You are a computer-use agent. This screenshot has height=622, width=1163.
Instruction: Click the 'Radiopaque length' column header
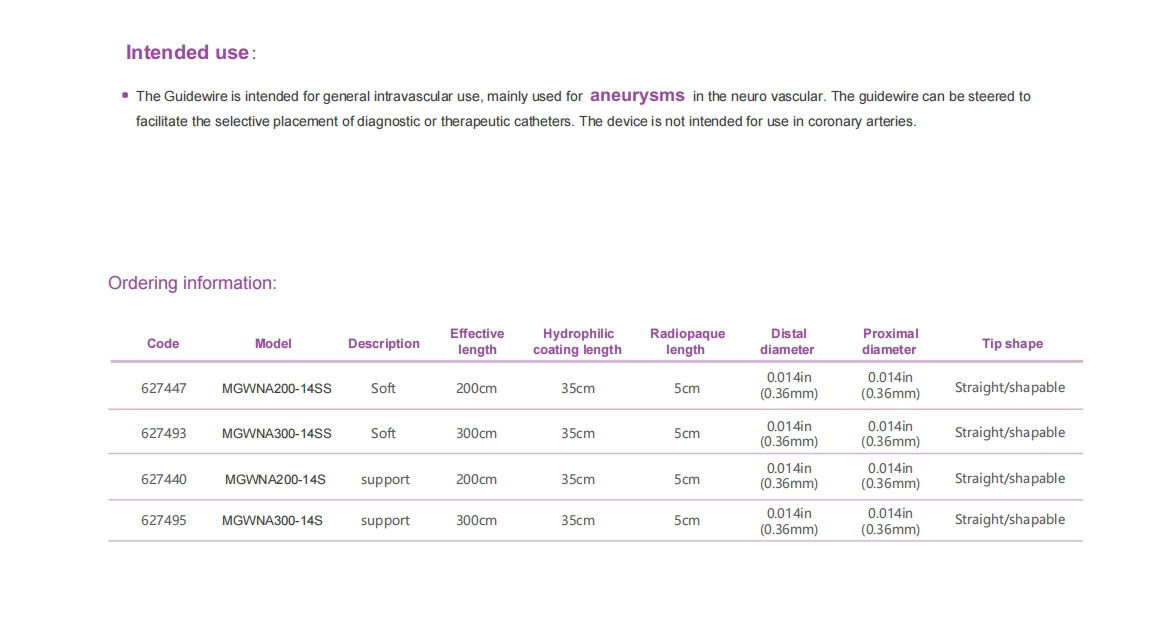tap(687, 342)
